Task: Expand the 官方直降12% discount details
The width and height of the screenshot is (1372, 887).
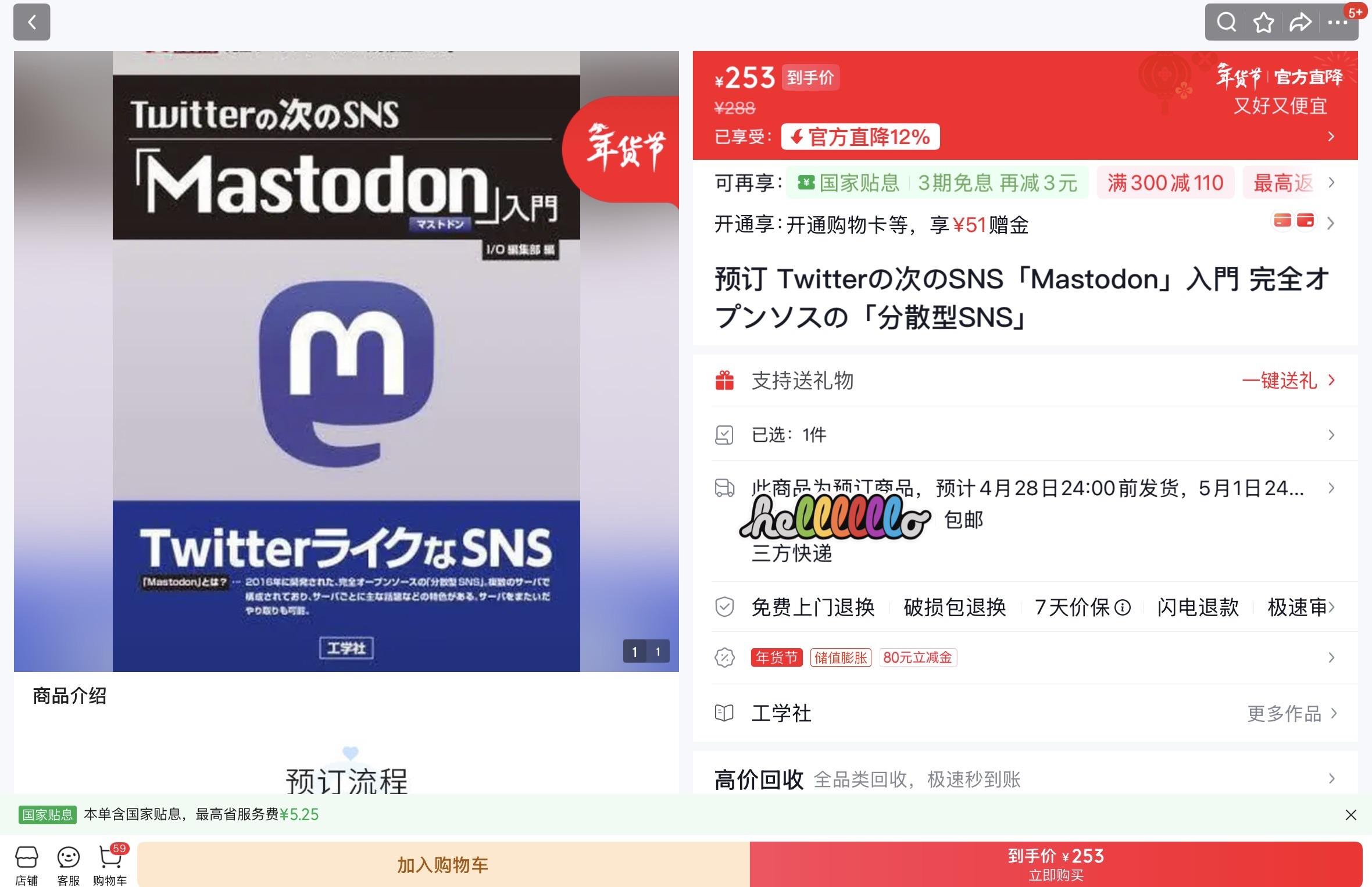Action: [x=860, y=137]
